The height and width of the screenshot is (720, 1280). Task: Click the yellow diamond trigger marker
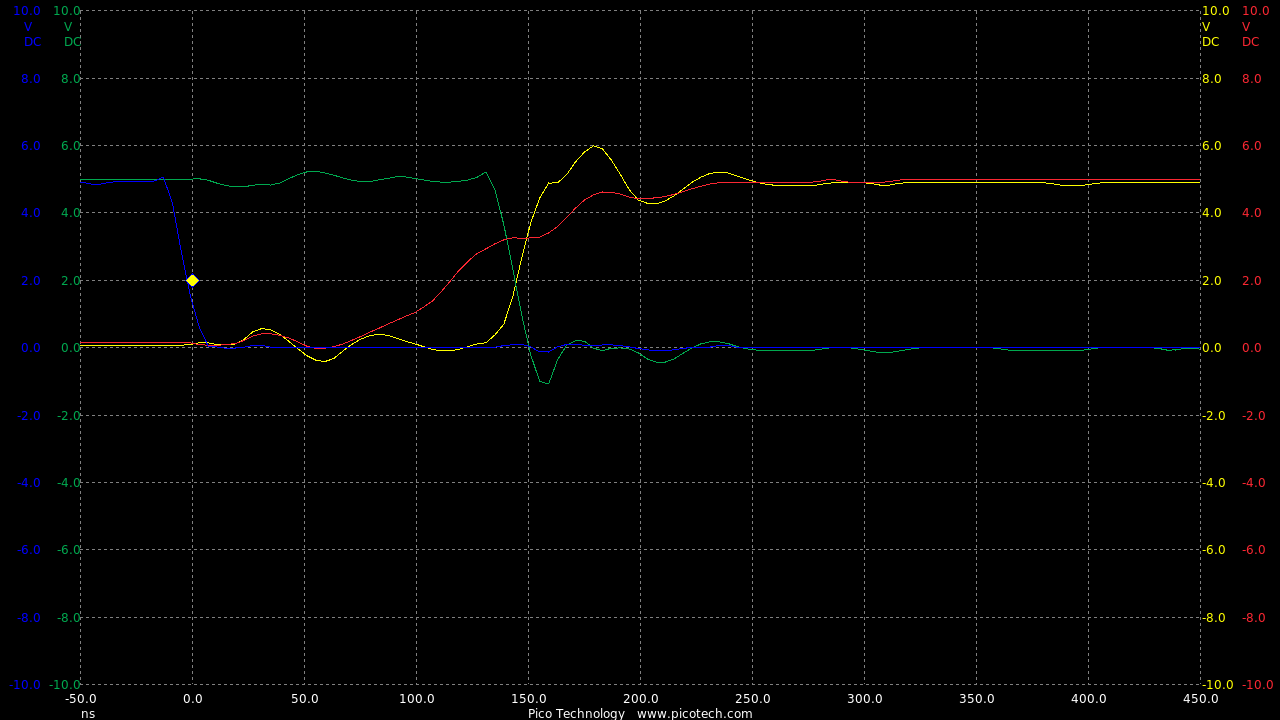(192, 280)
